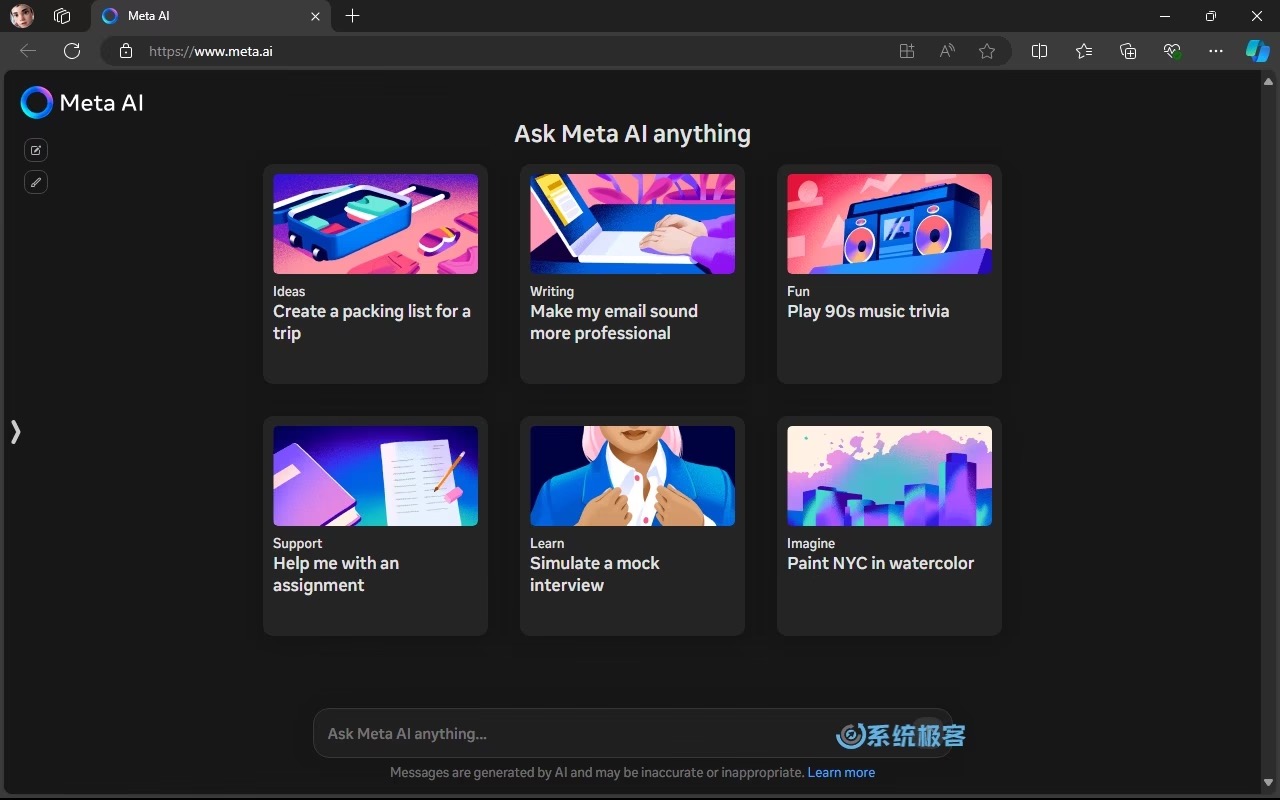Open Browser essentials heart icon

[1172, 51]
